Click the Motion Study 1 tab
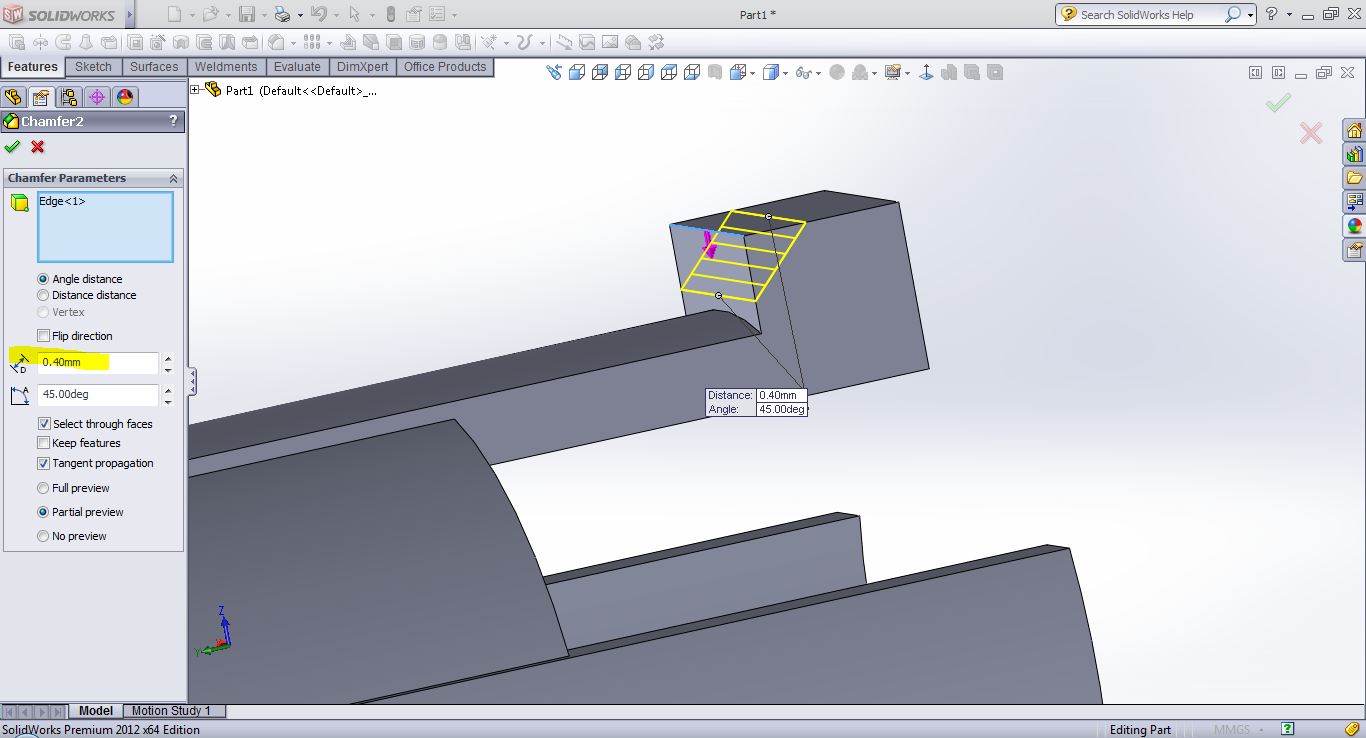1366x738 pixels. pyautogui.click(x=171, y=711)
